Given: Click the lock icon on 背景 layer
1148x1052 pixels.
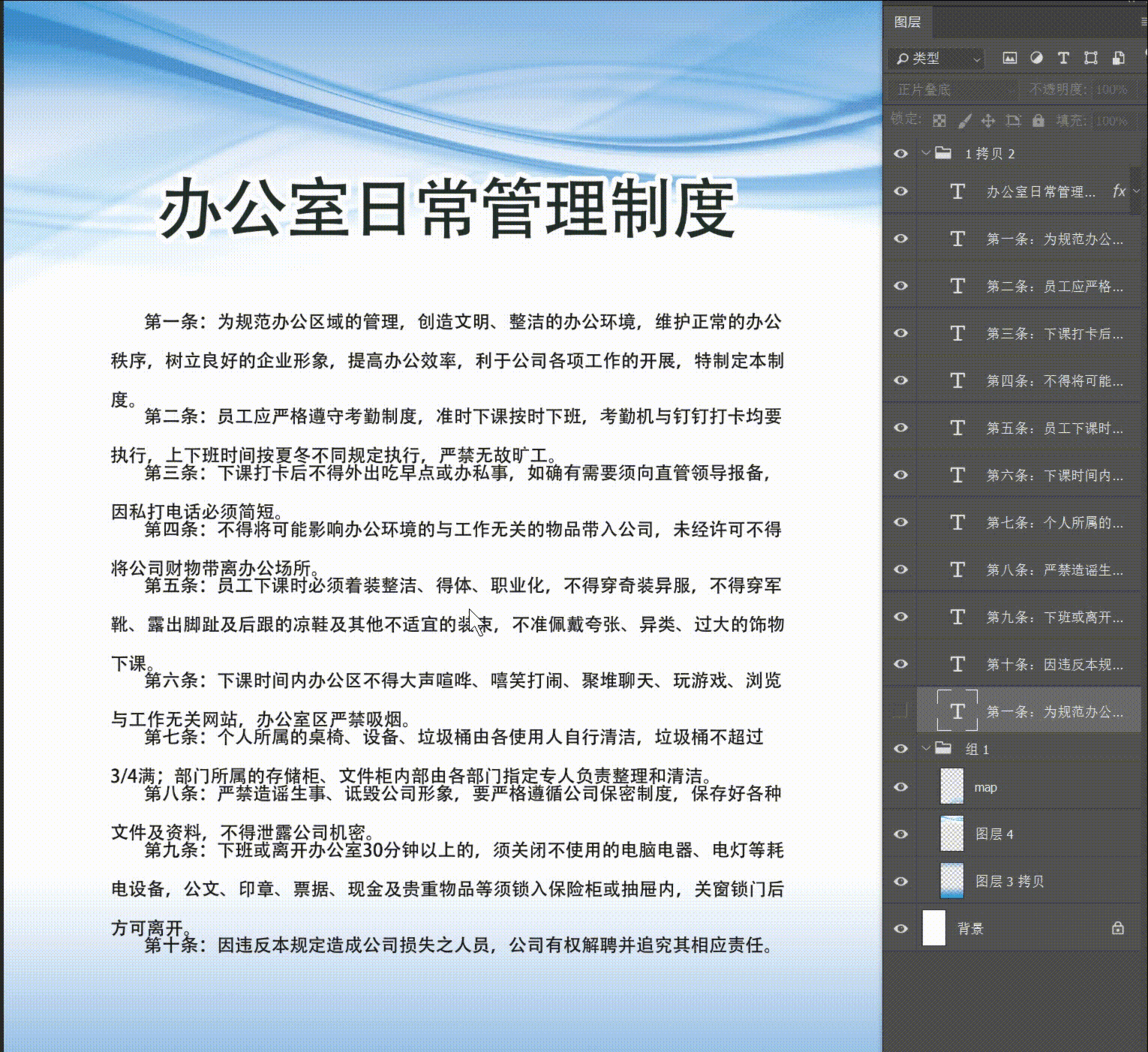Looking at the screenshot, I should click(1117, 928).
